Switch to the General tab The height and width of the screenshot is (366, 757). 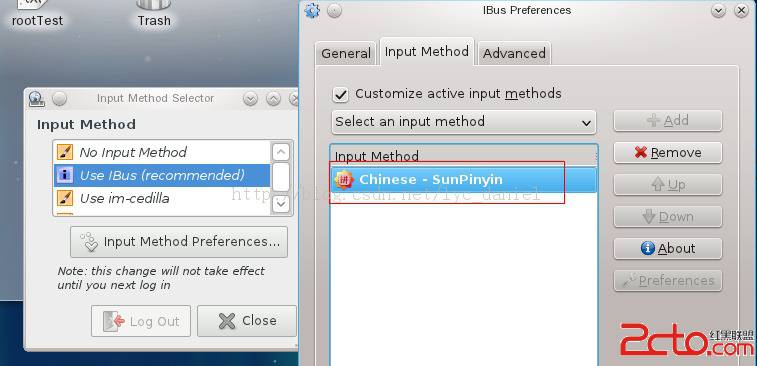346,53
